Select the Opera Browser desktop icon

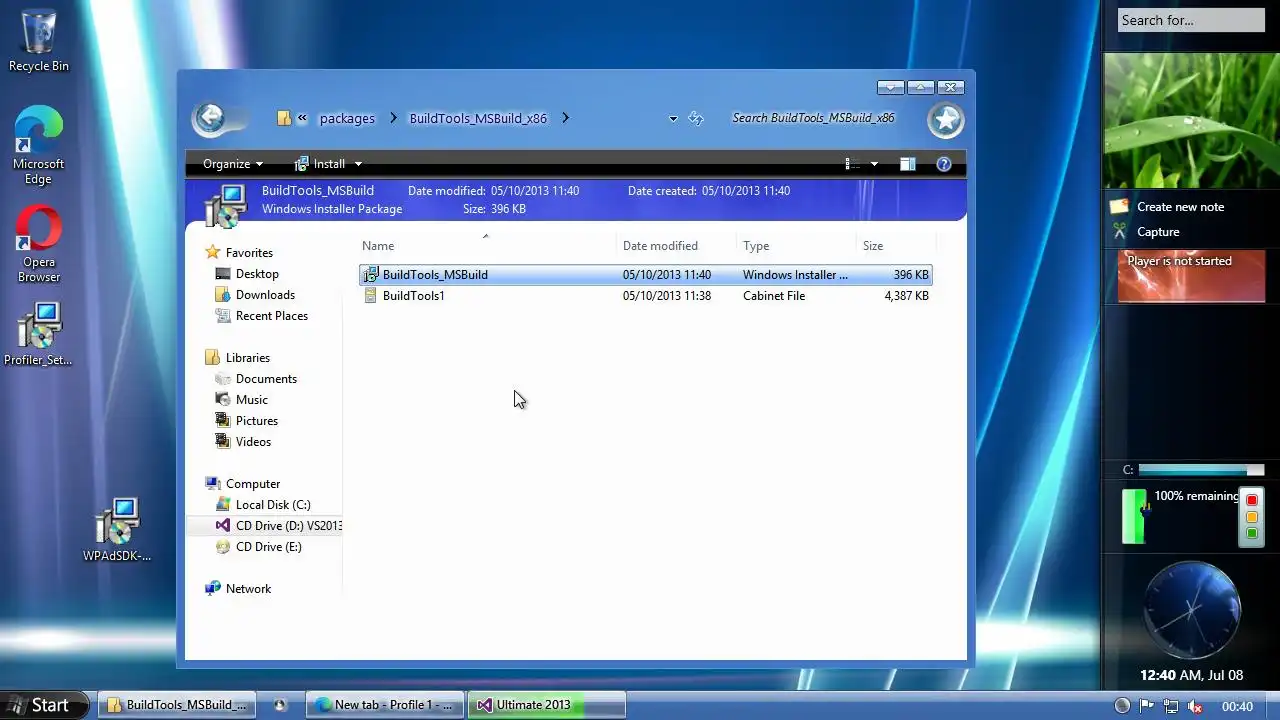pos(39,245)
